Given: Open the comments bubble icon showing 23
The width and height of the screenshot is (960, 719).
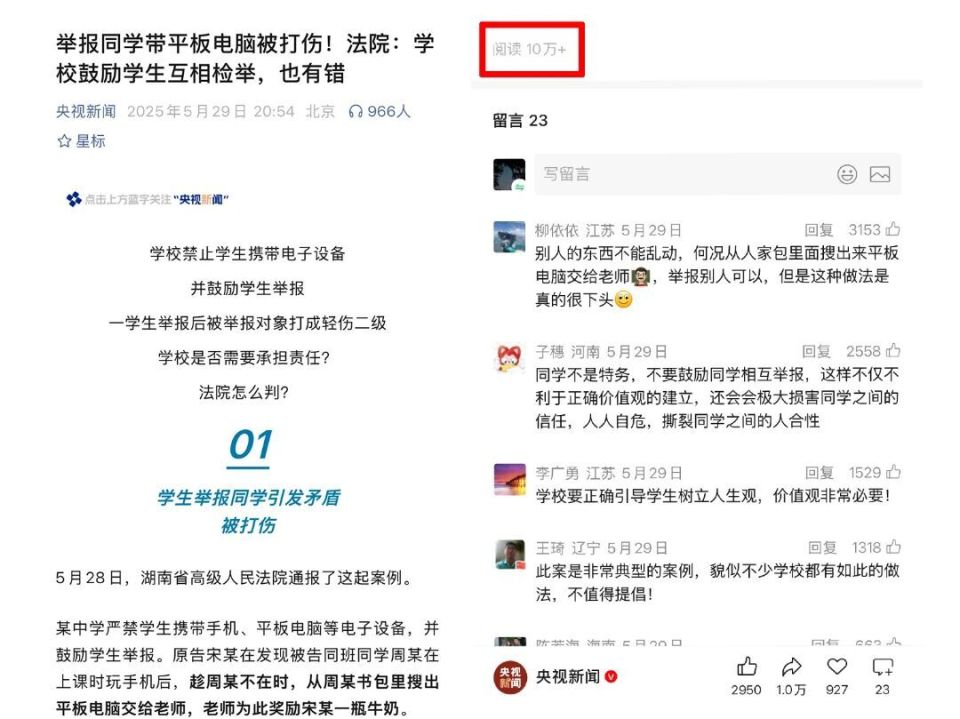Looking at the screenshot, I should pos(882,666).
